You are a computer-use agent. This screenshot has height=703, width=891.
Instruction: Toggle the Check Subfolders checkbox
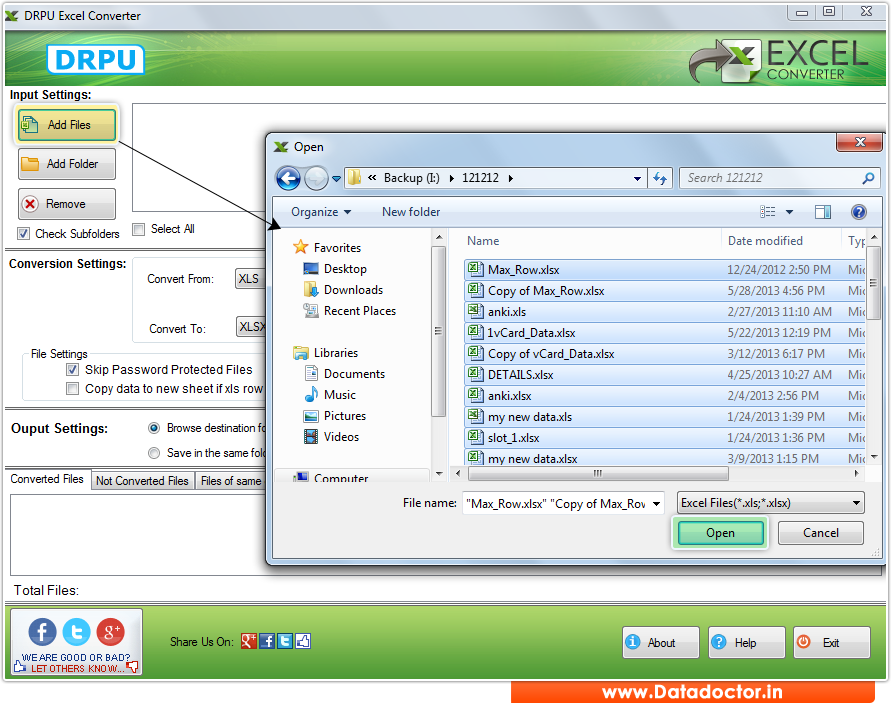(x=23, y=234)
